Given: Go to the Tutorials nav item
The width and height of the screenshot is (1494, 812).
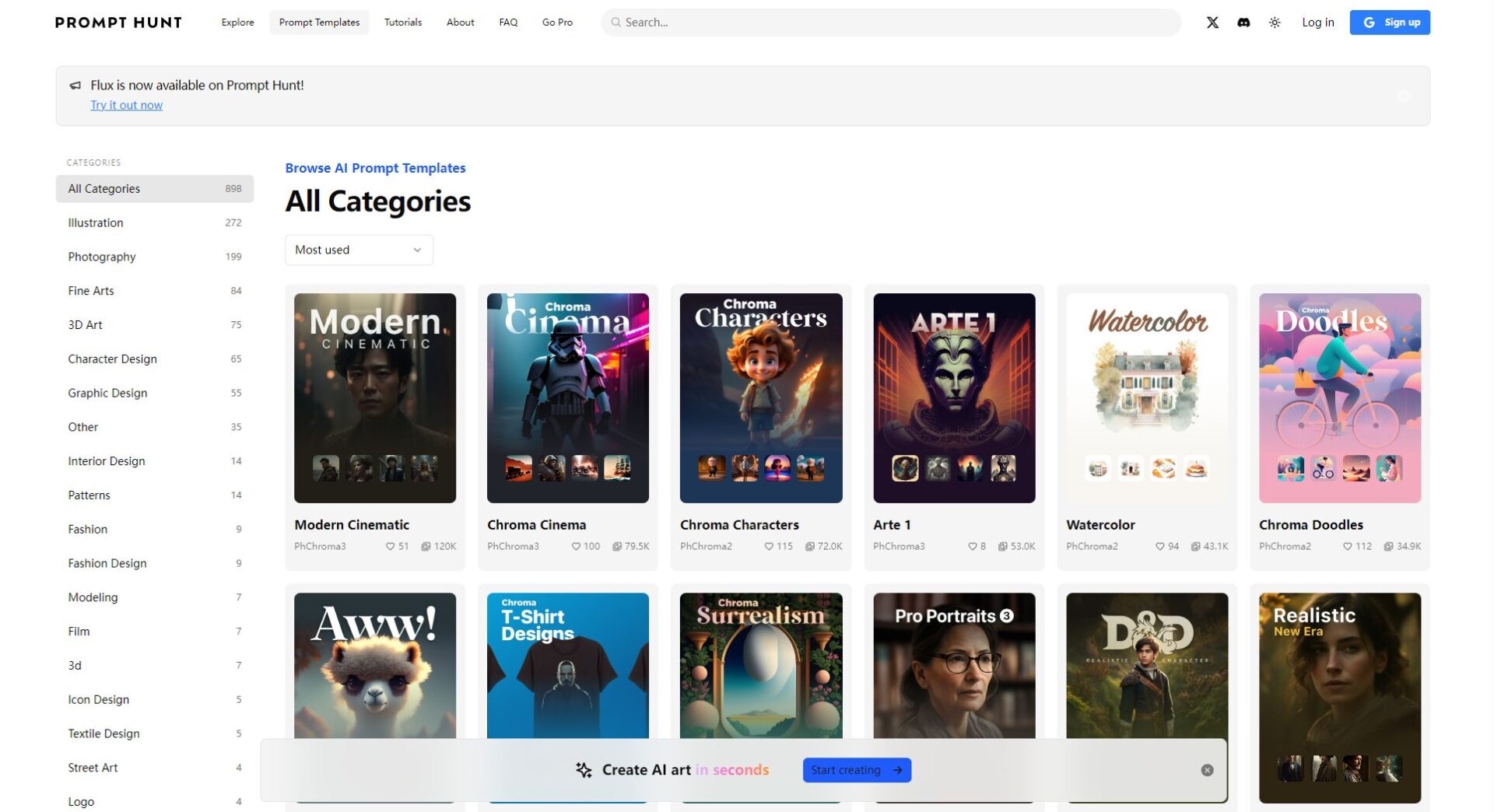Looking at the screenshot, I should (402, 23).
